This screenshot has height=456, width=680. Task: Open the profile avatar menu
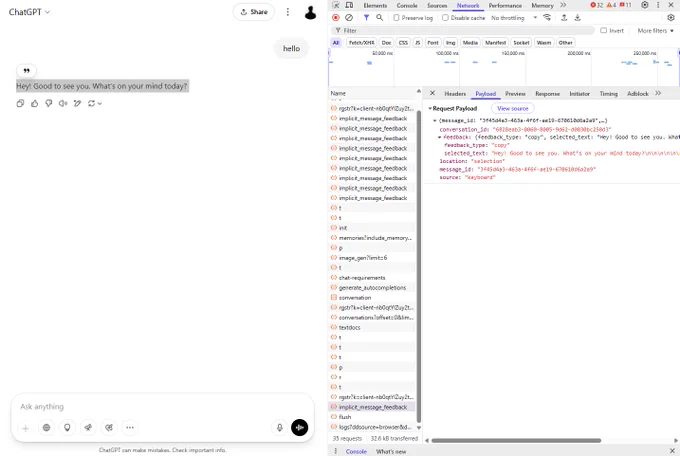click(310, 13)
